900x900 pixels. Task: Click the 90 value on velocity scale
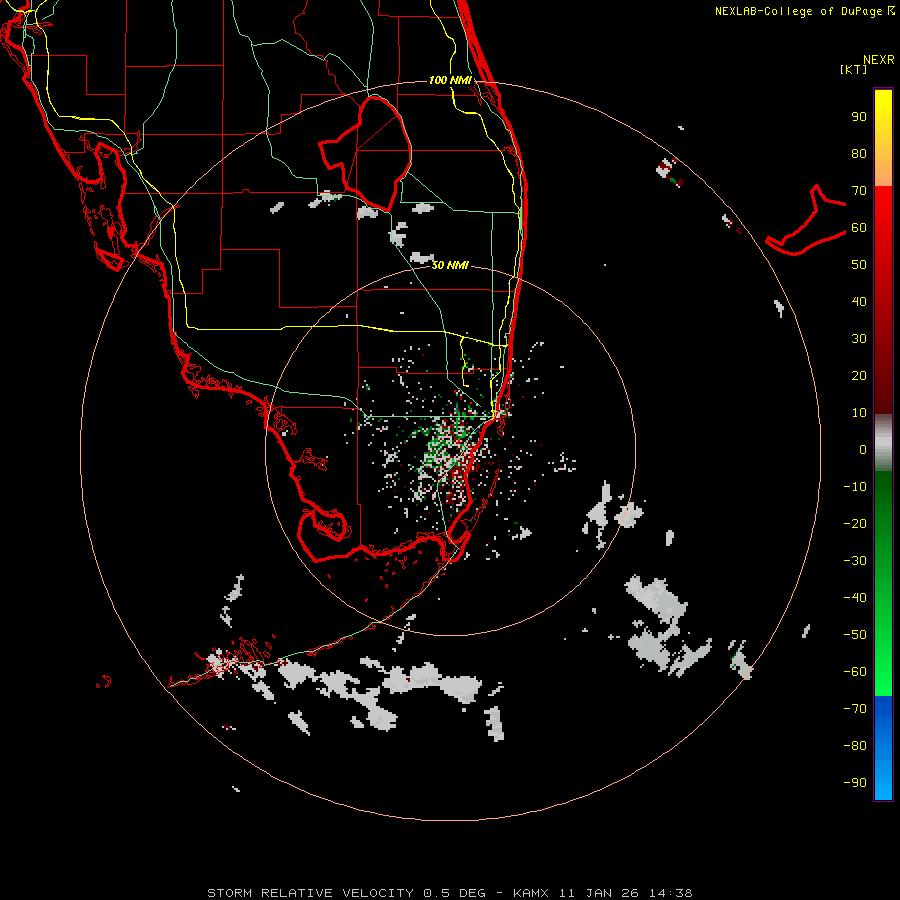click(x=859, y=117)
